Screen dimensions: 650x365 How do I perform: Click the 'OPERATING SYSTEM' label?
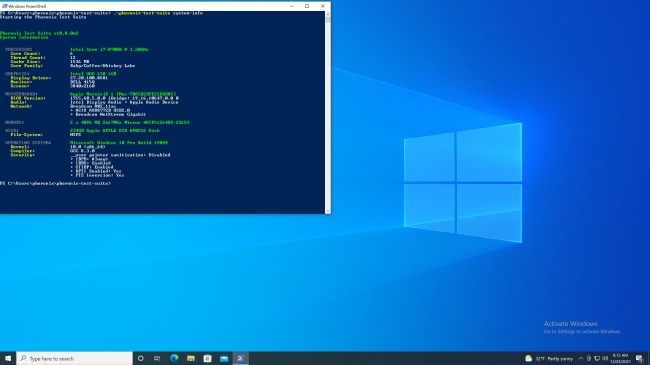point(28,143)
